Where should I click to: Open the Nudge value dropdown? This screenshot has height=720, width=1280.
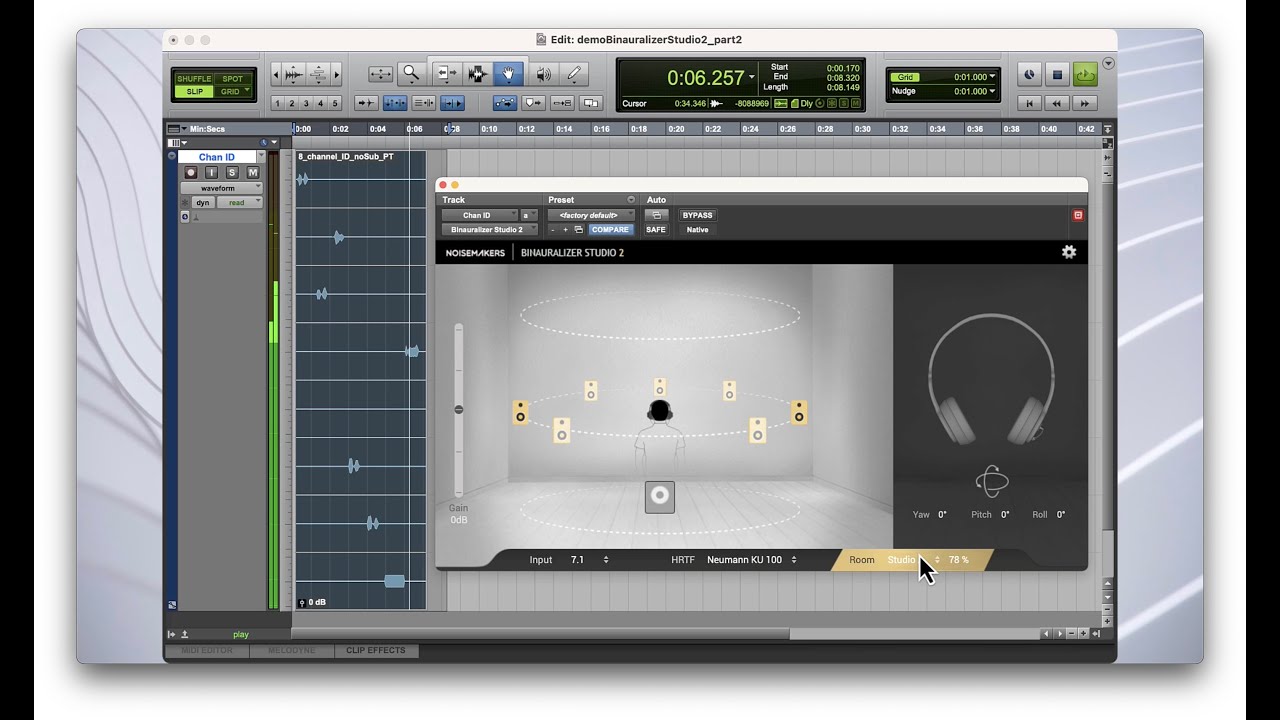[992, 91]
